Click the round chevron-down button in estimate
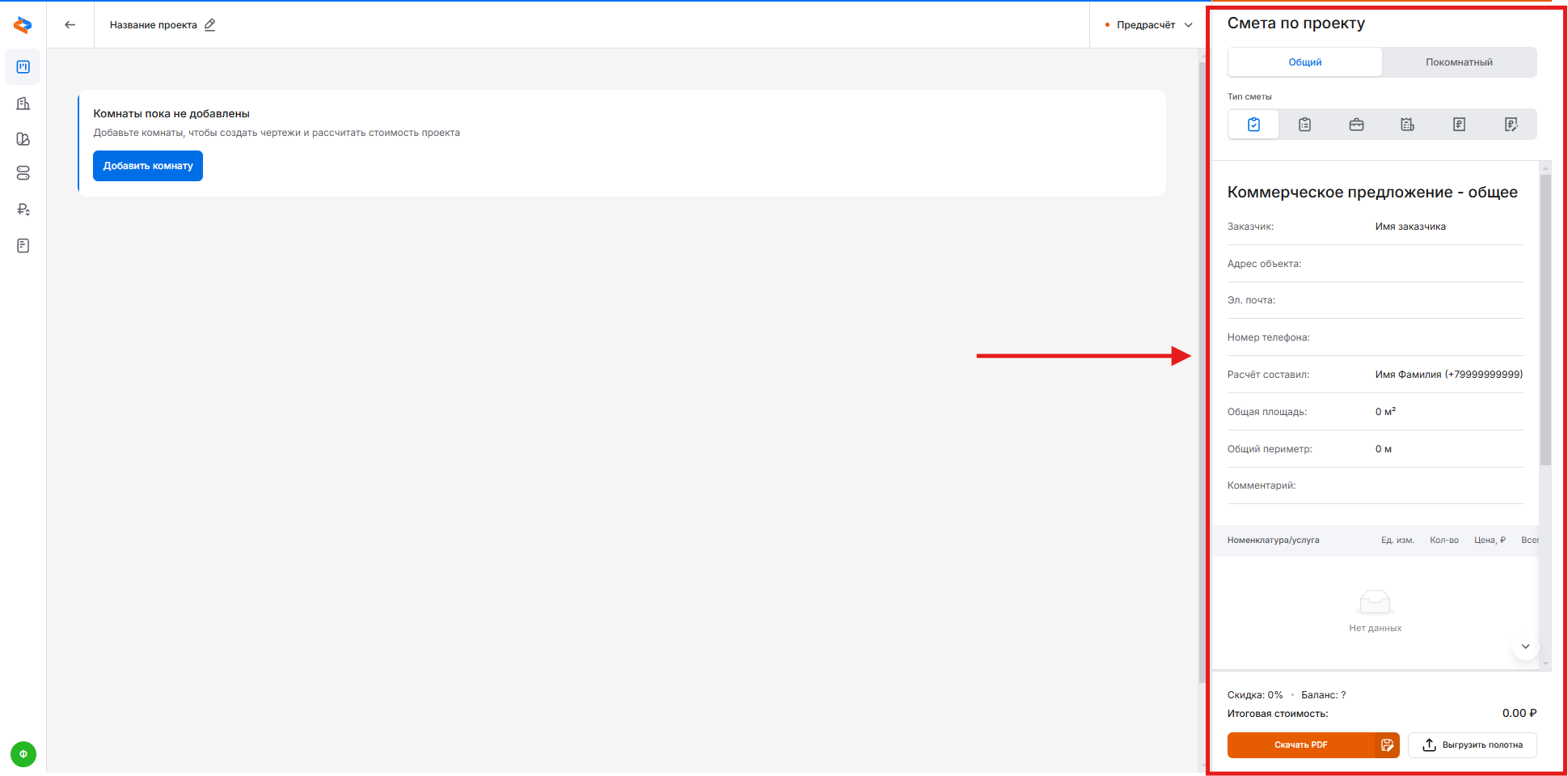Image resolution: width=1568 pixels, height=776 pixels. (1525, 647)
